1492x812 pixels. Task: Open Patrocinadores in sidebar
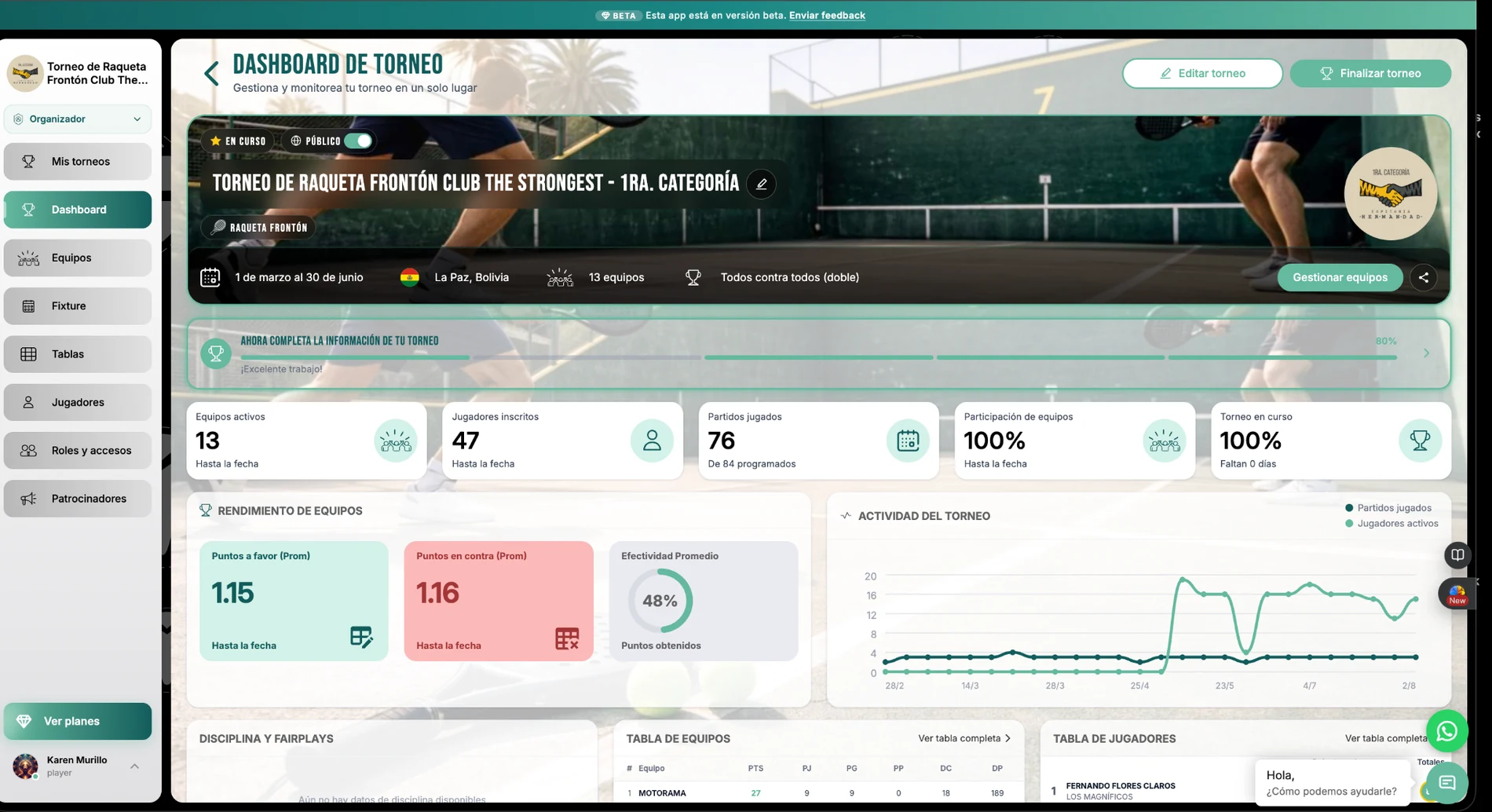tap(78, 499)
